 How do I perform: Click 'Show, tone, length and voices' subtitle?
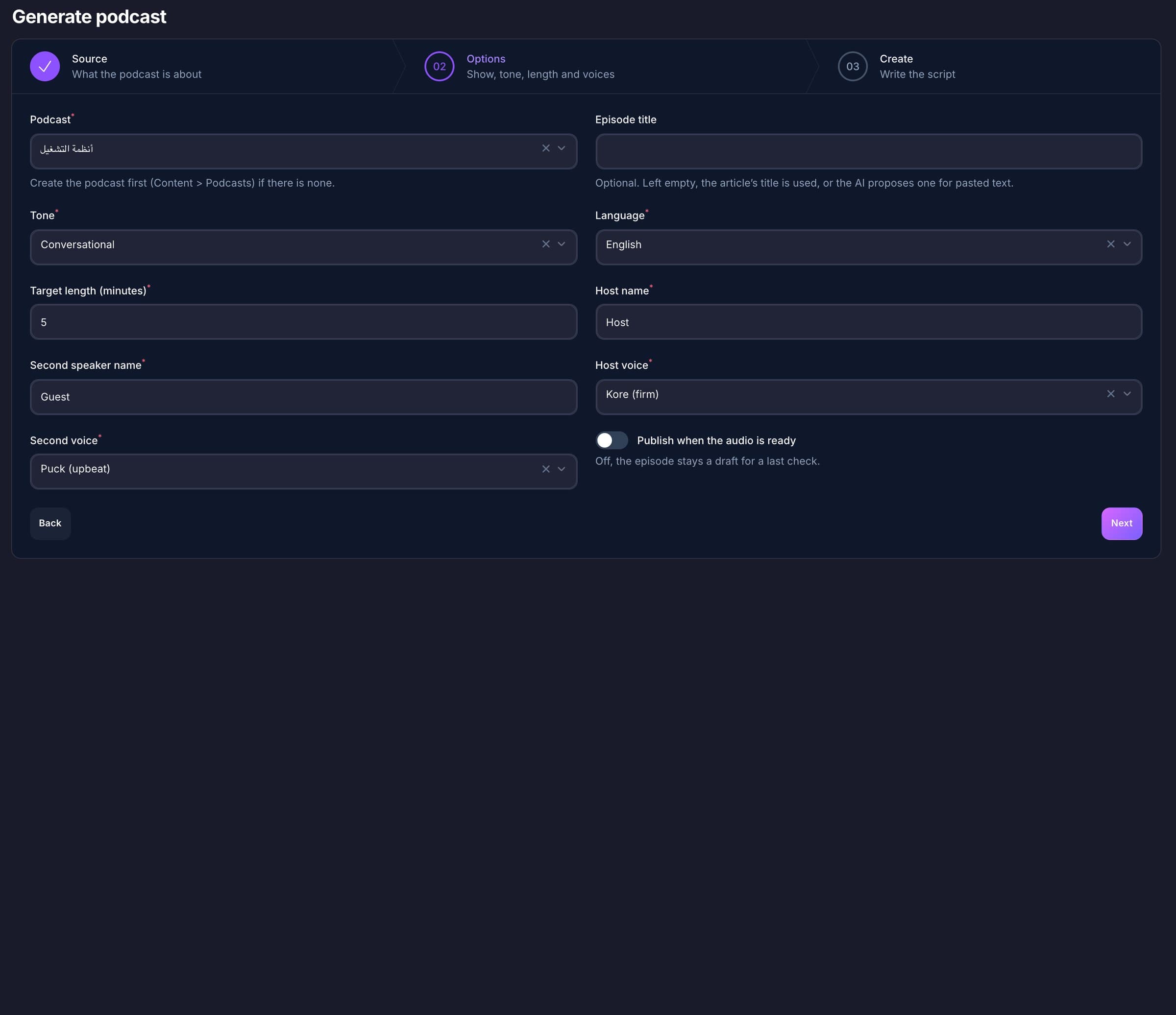[540, 74]
